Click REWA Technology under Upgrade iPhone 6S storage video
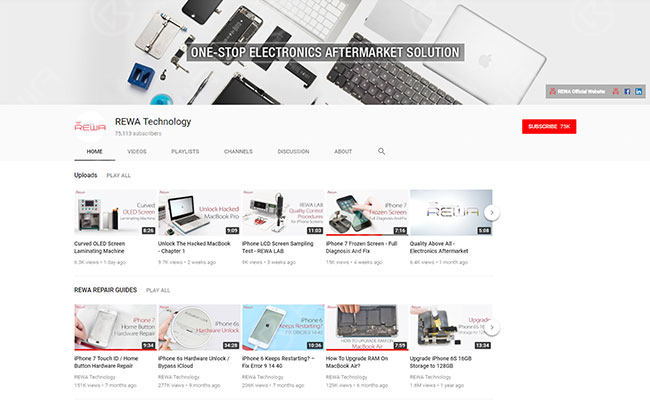Image resolution: width=650 pixels, height=408 pixels. point(430,377)
